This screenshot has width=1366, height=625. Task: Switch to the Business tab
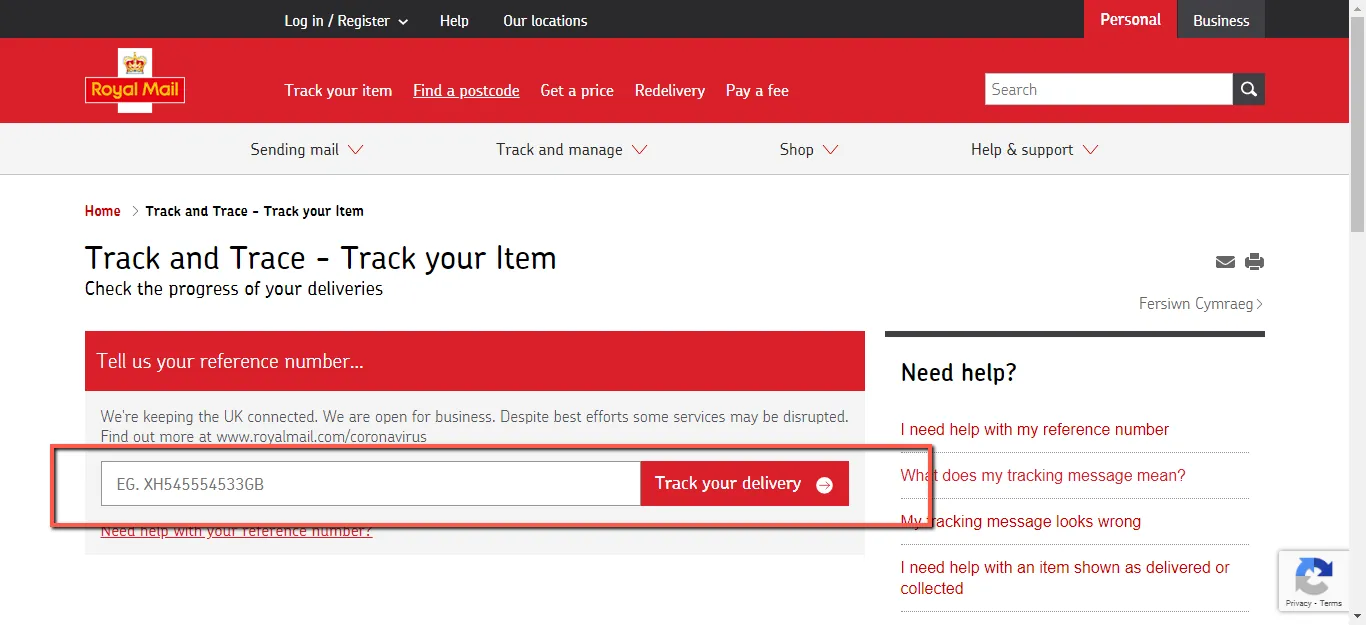point(1221,20)
